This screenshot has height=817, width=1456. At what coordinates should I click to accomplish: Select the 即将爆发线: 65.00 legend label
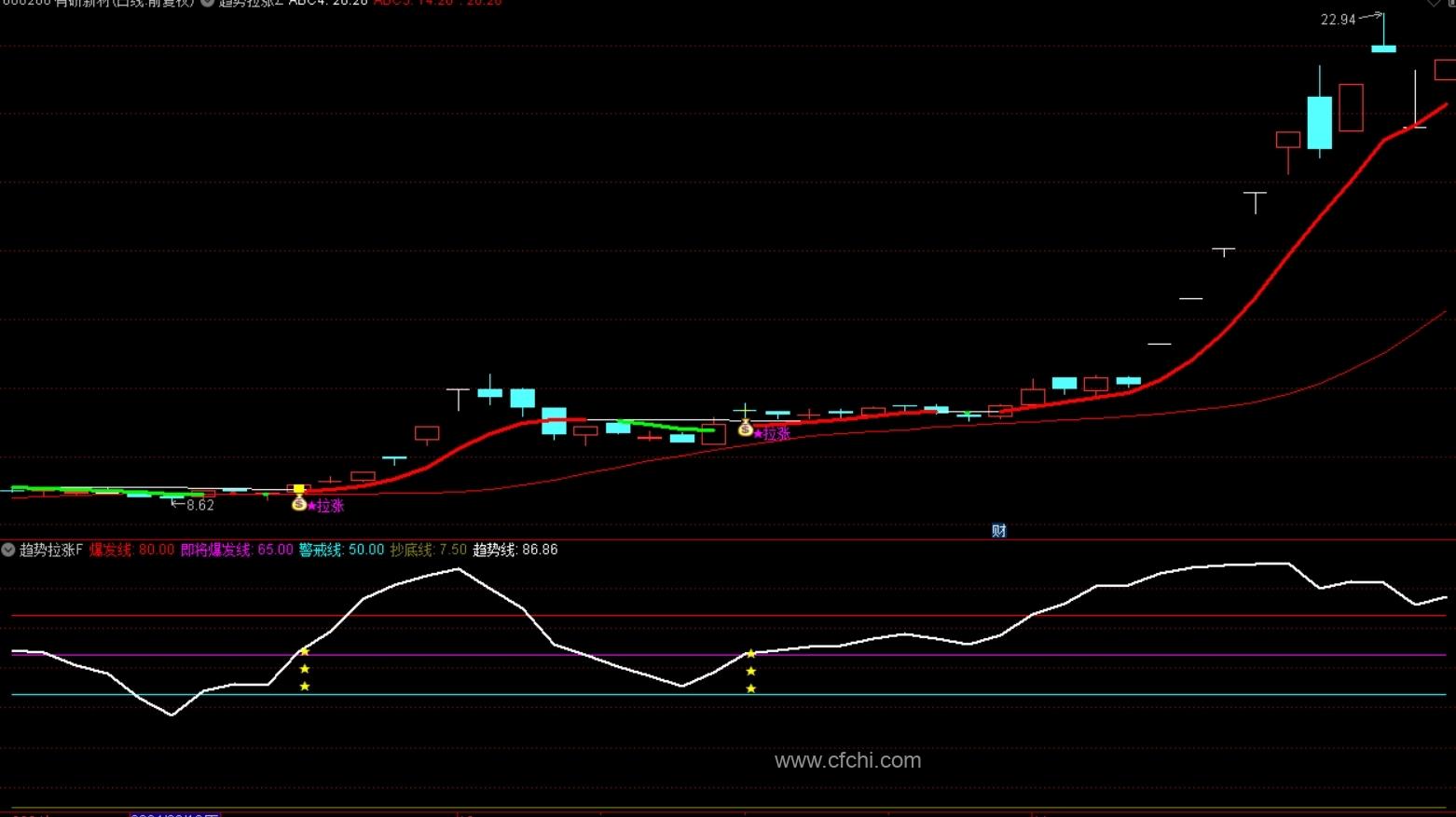(237, 550)
